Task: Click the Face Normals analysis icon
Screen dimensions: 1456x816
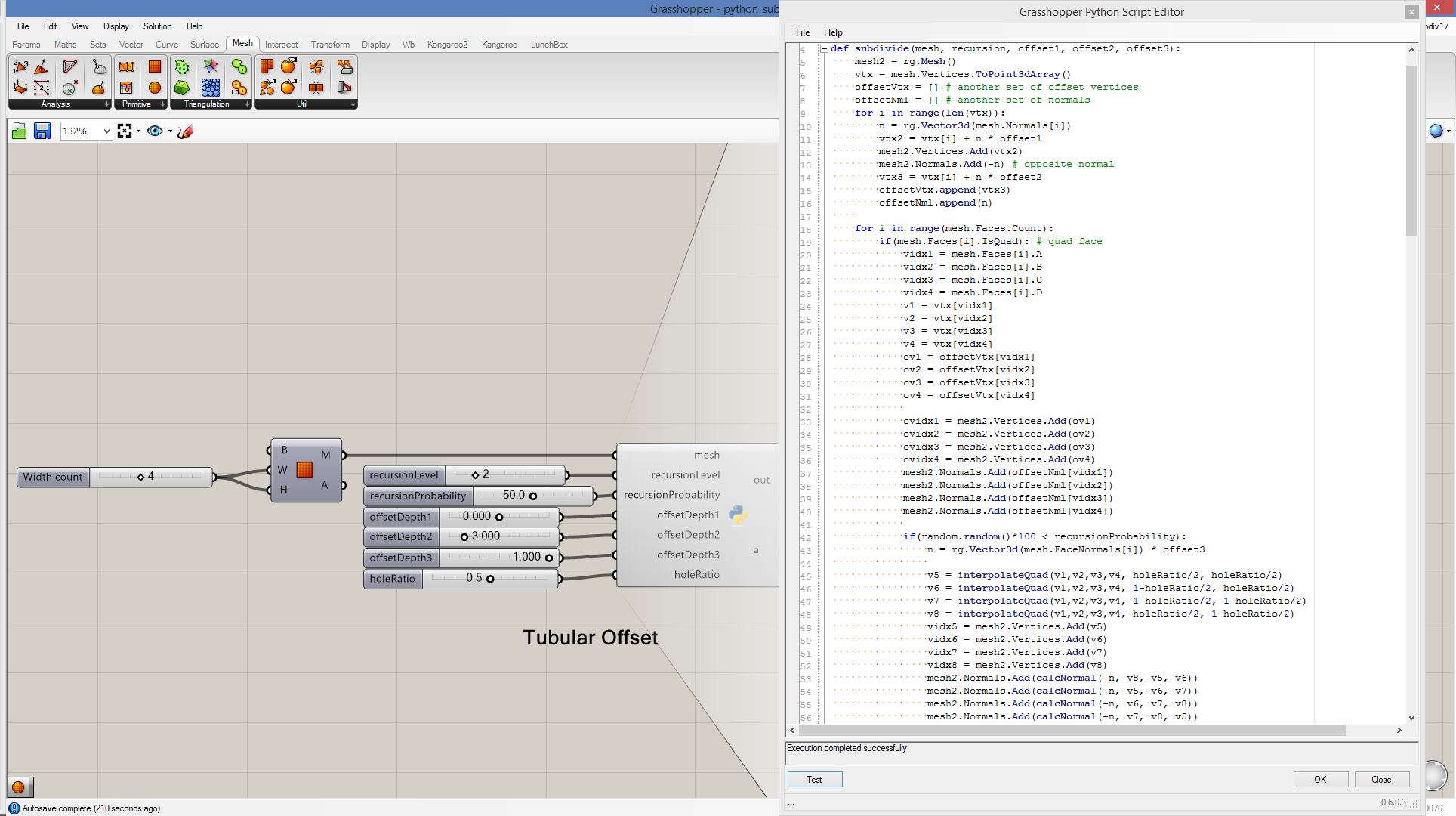Action: pyautogui.click(x=42, y=67)
